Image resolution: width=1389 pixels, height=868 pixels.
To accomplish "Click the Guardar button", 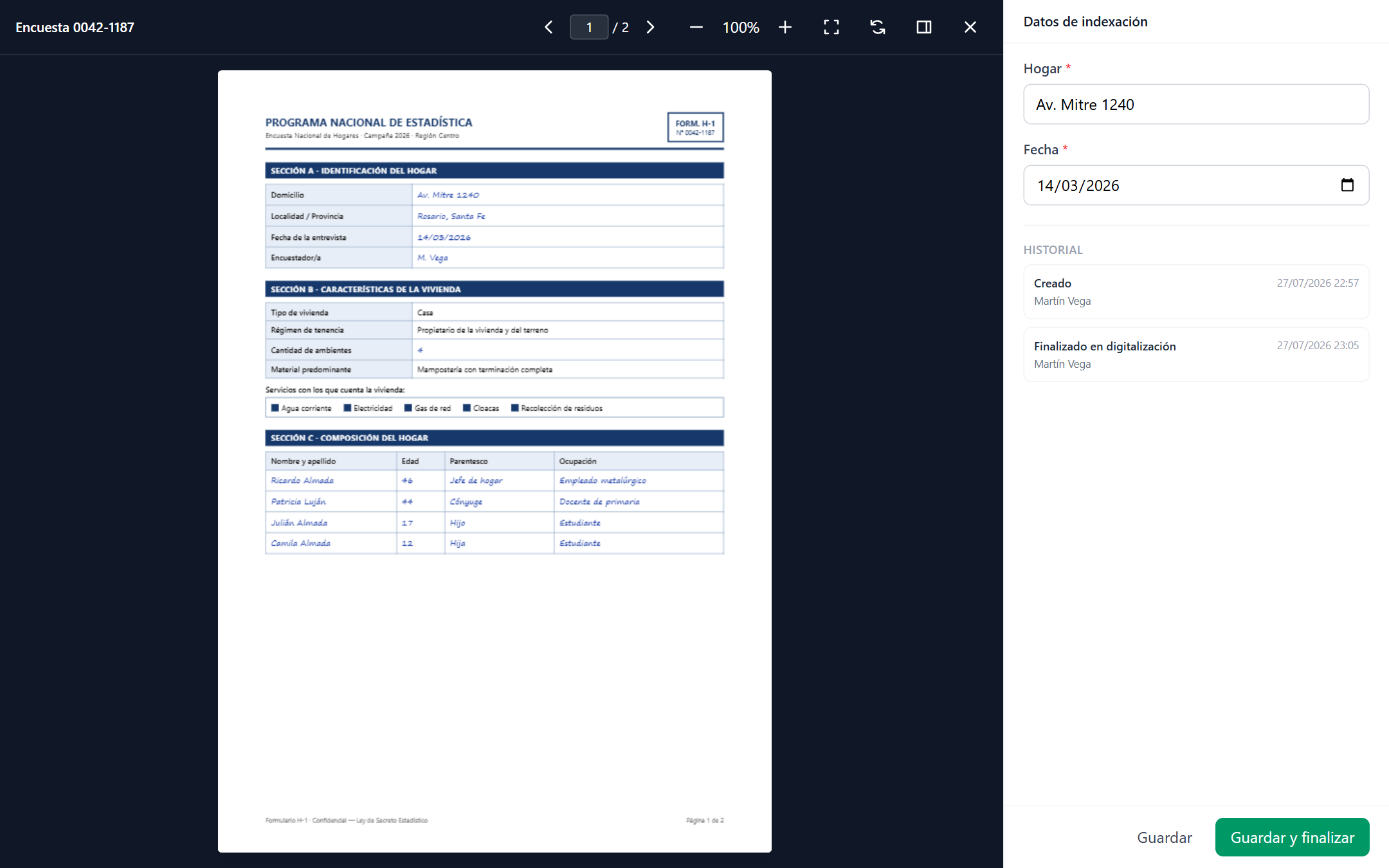I will 1165,837.
